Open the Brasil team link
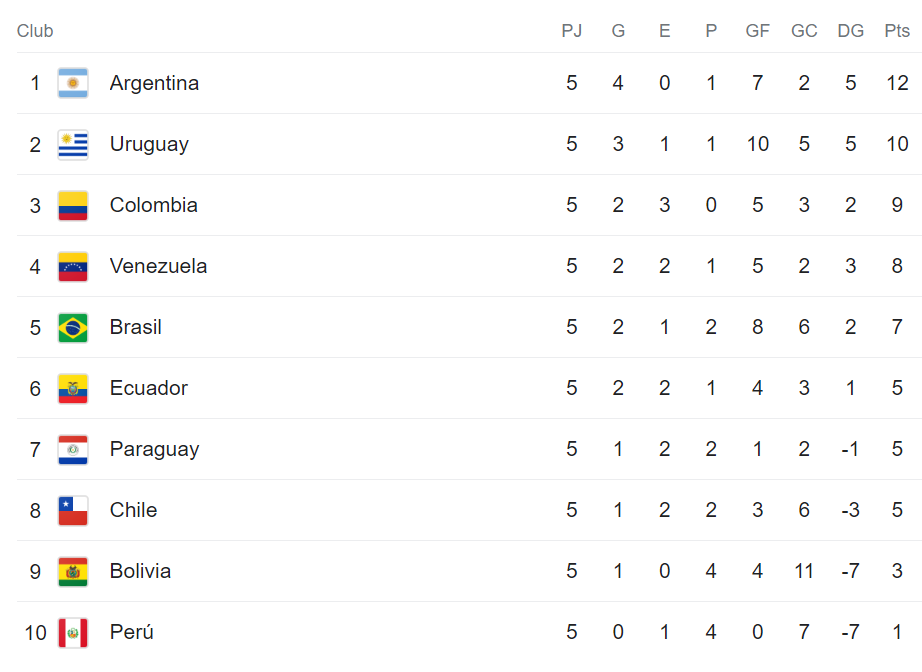The width and height of the screenshot is (922, 672). tap(135, 327)
